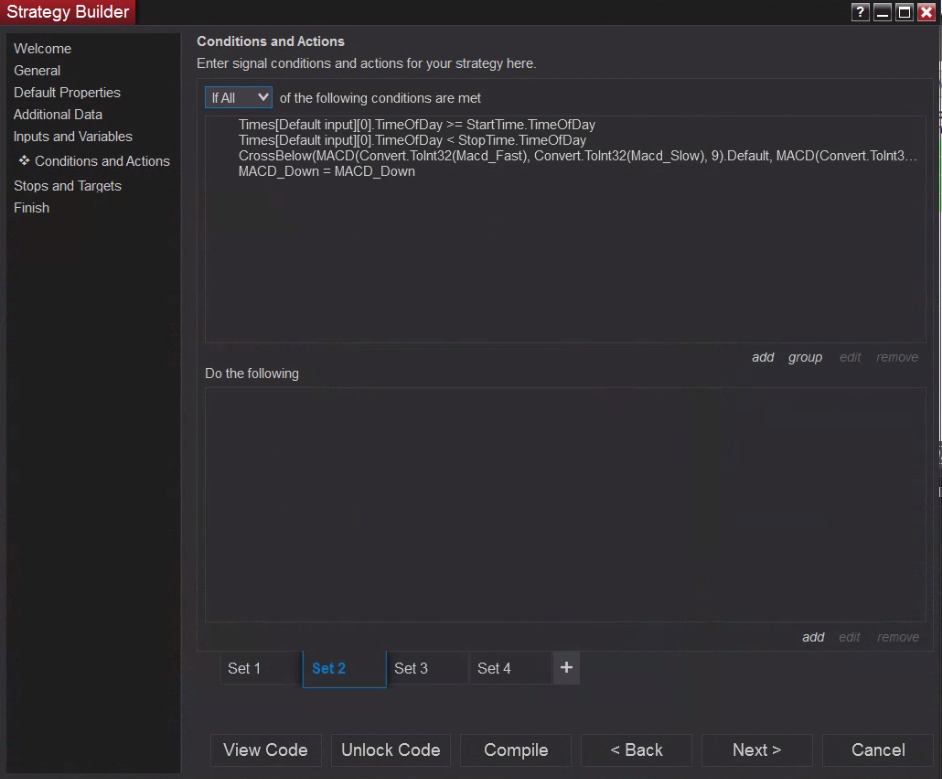Open the General page

(x=37, y=70)
